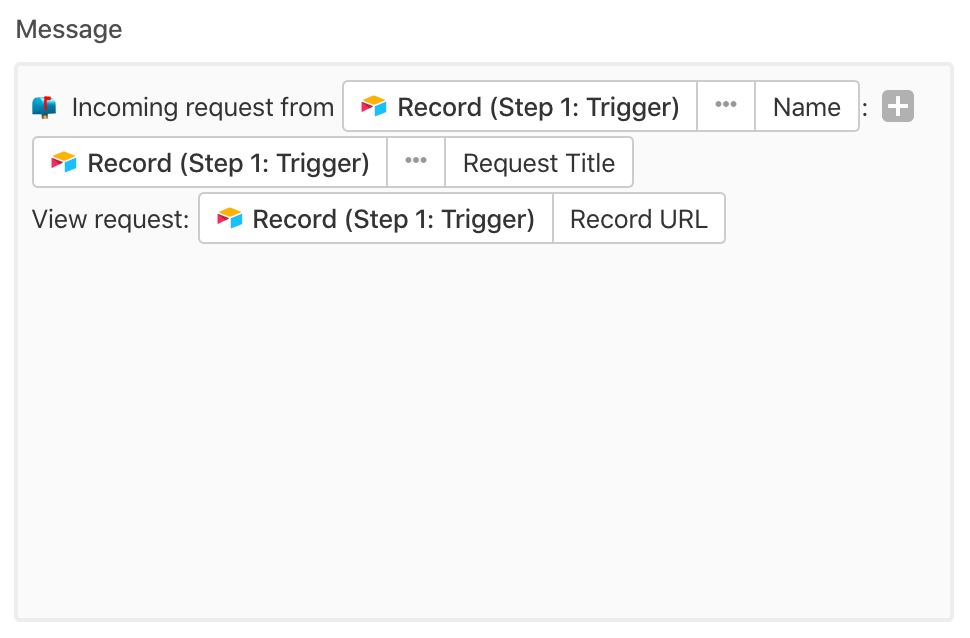Select the Record URL field segment

click(638, 219)
